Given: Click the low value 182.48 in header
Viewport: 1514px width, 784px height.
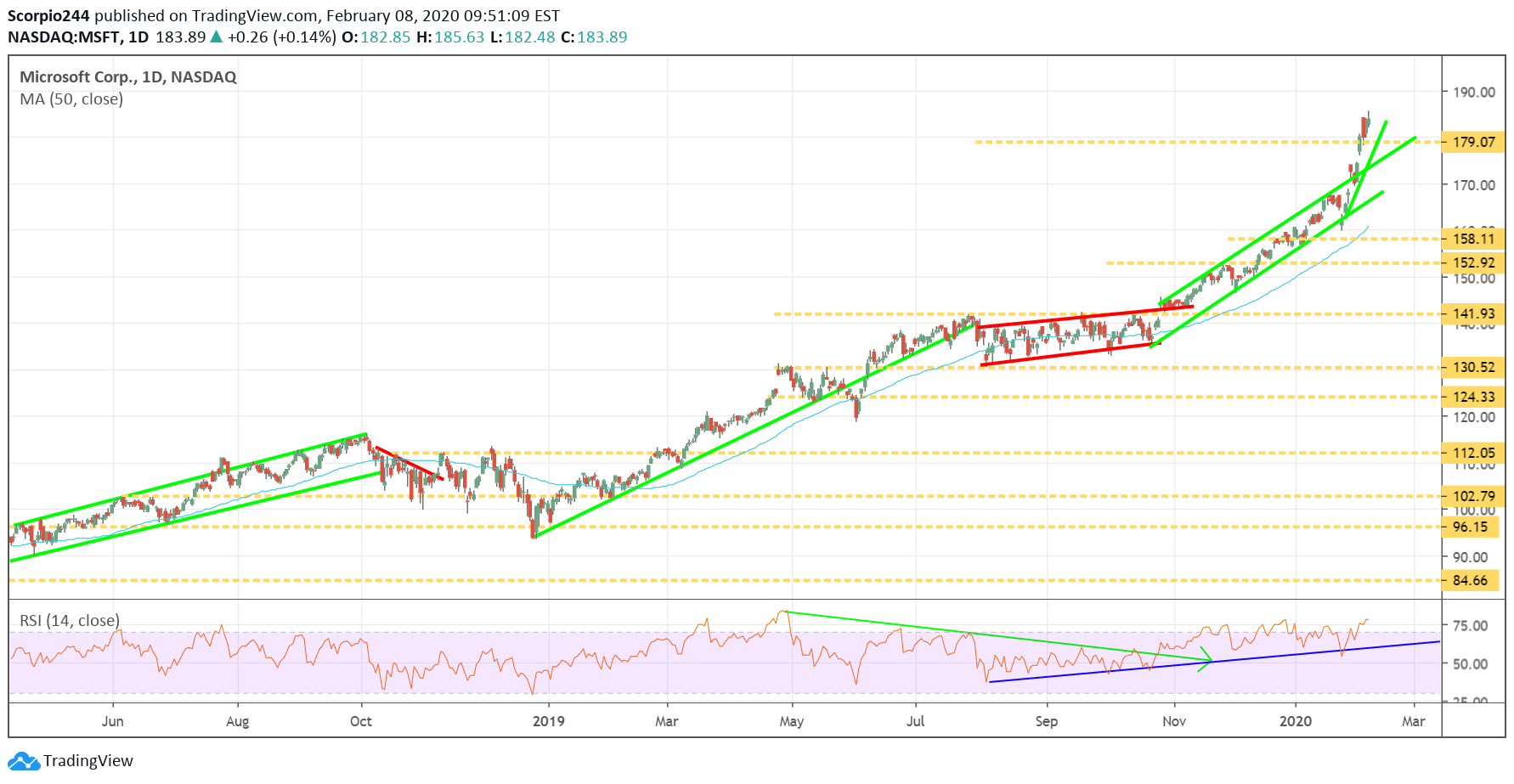Looking at the screenshot, I should coord(530,37).
